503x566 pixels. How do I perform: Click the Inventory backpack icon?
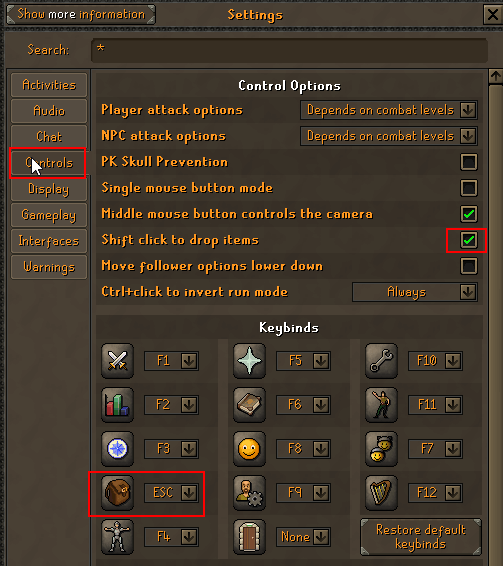point(117,493)
